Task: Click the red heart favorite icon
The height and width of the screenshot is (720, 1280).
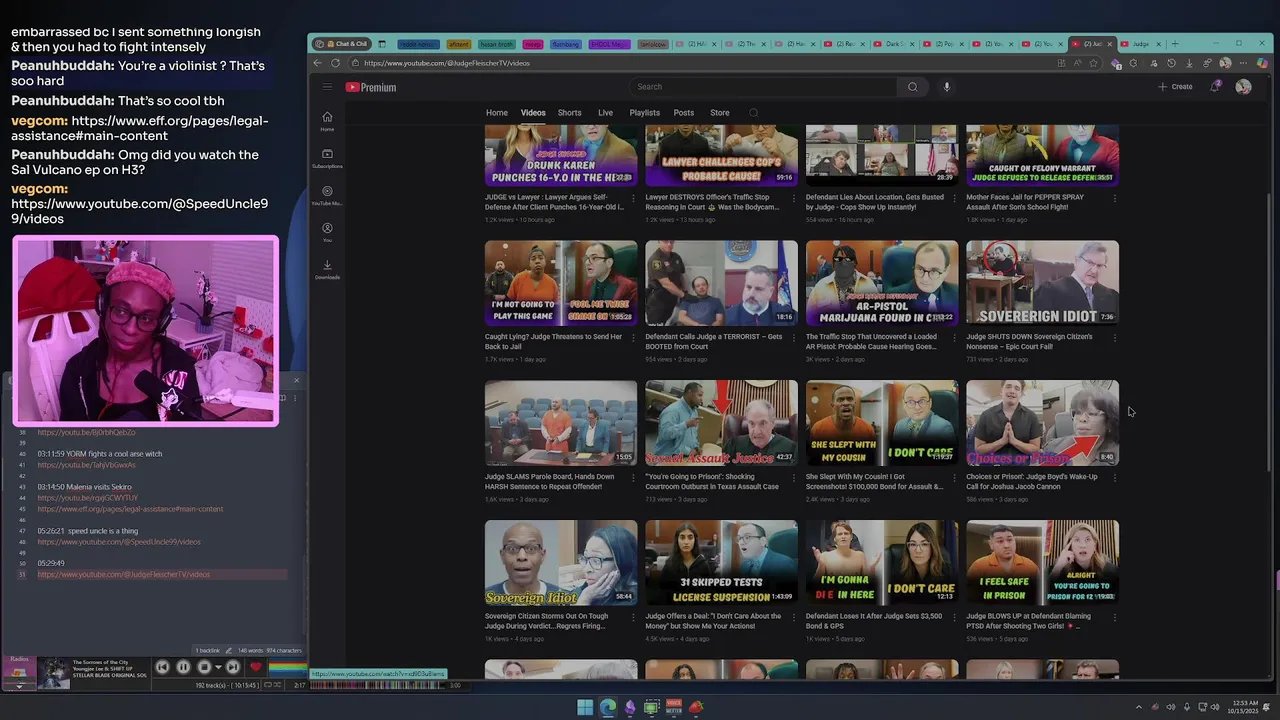Action: 255,667
